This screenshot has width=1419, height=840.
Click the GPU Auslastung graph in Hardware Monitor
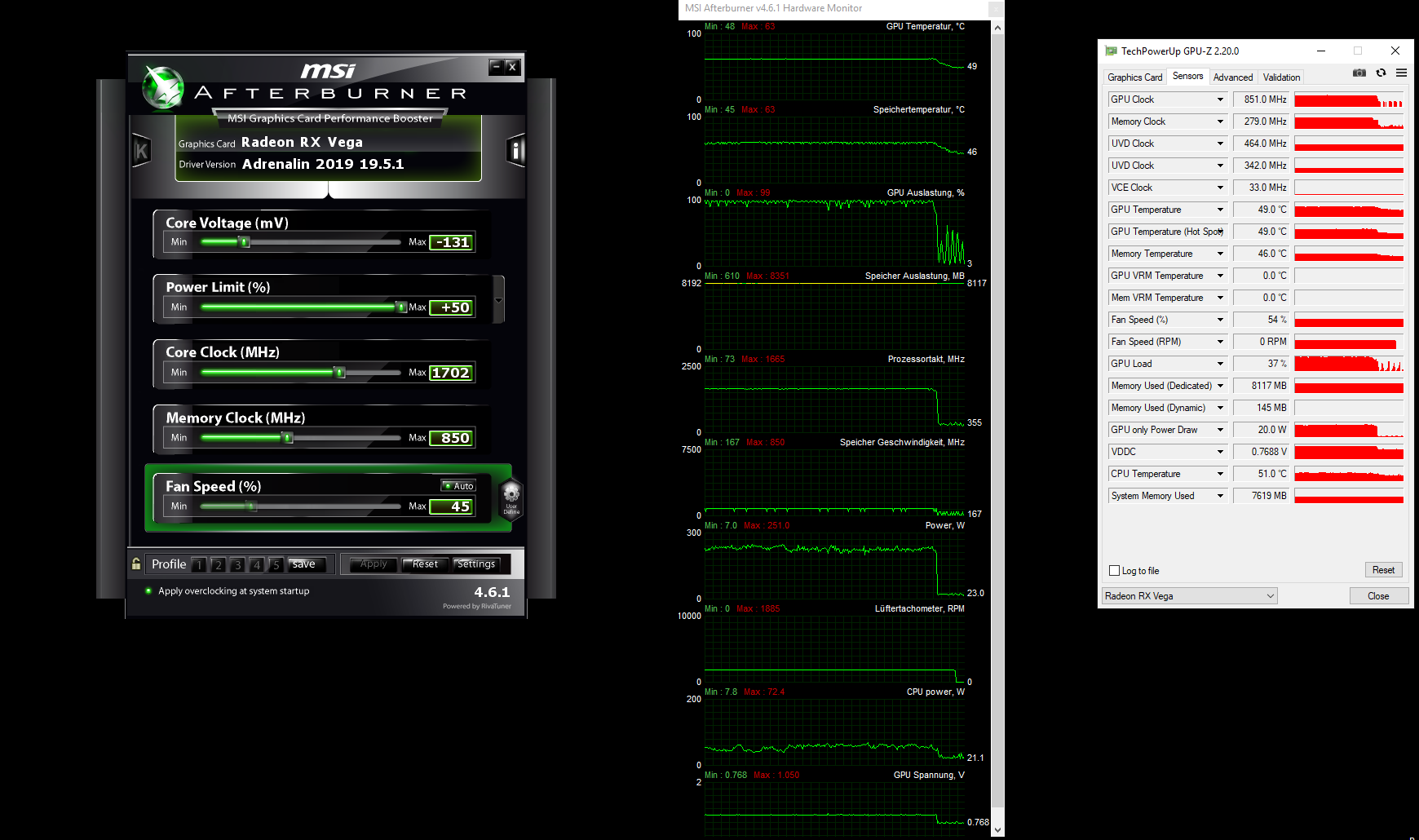tap(834, 232)
